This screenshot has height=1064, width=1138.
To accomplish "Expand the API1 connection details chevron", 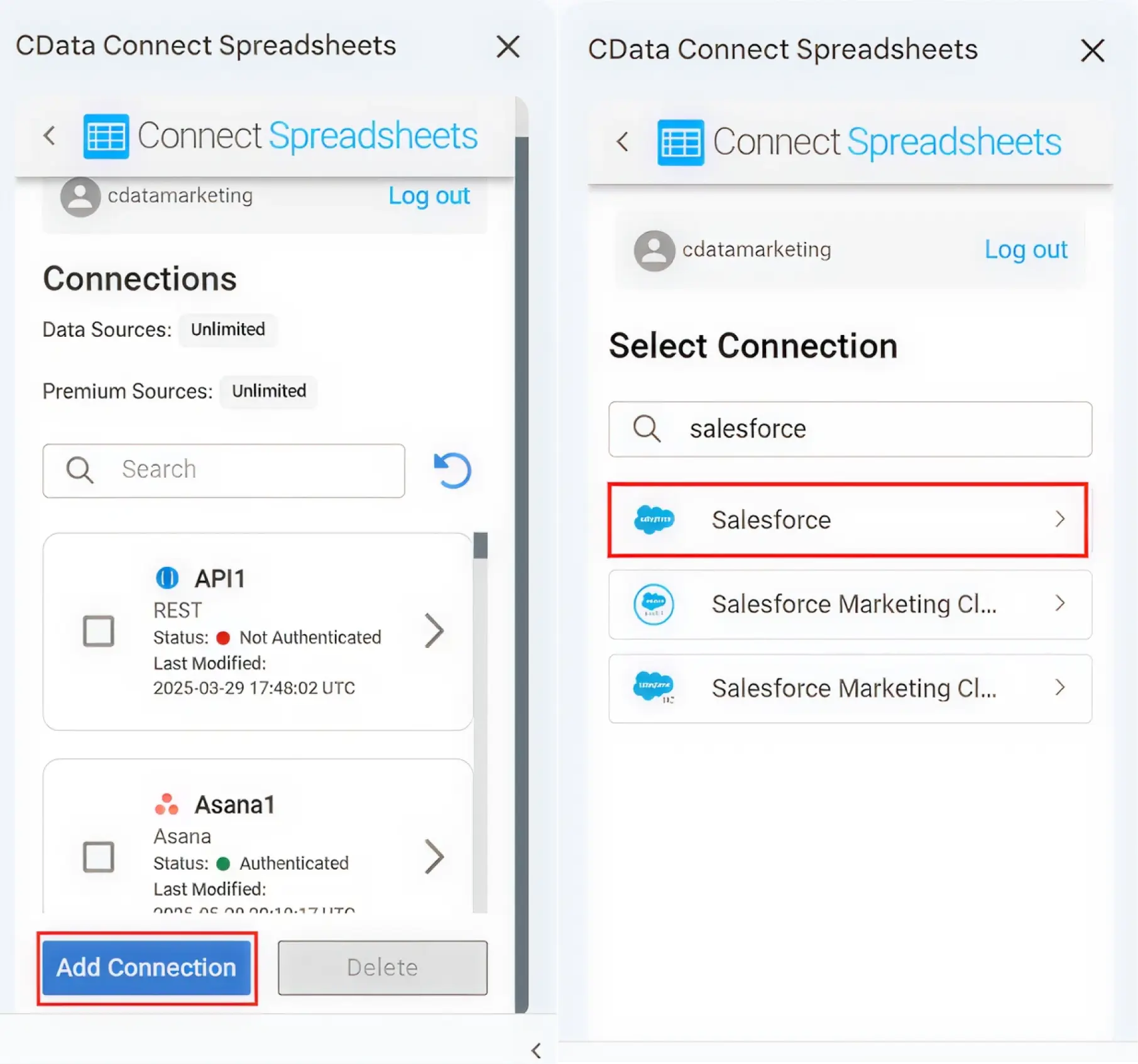I will coord(434,631).
